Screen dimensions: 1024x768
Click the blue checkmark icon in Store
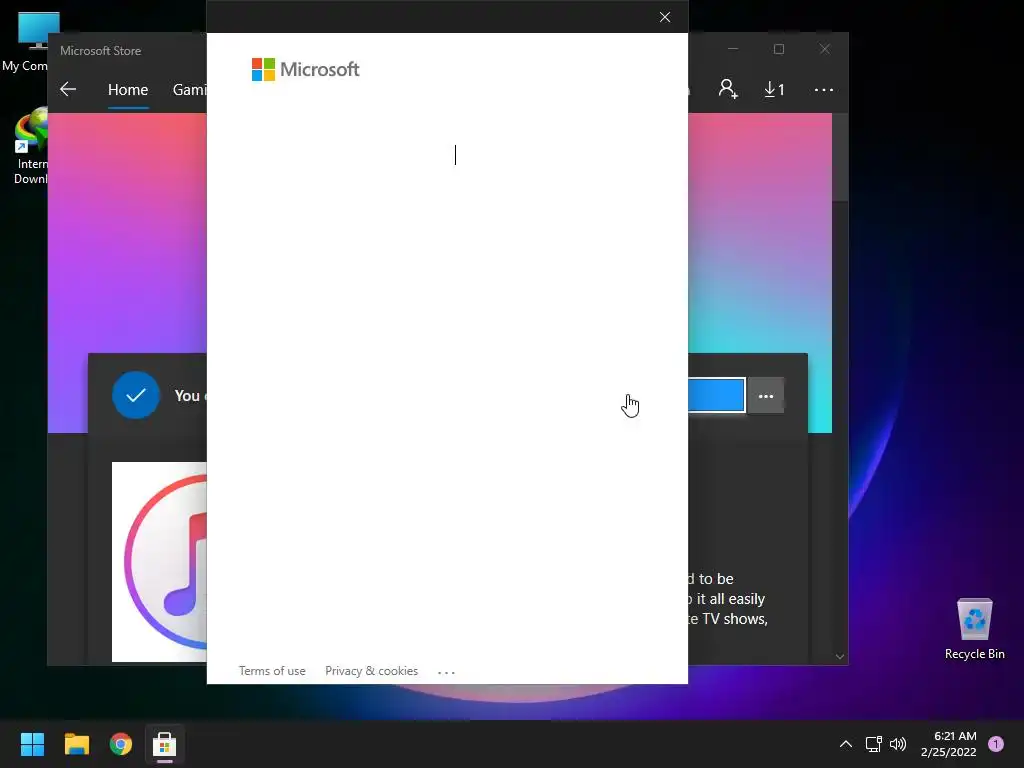point(136,395)
